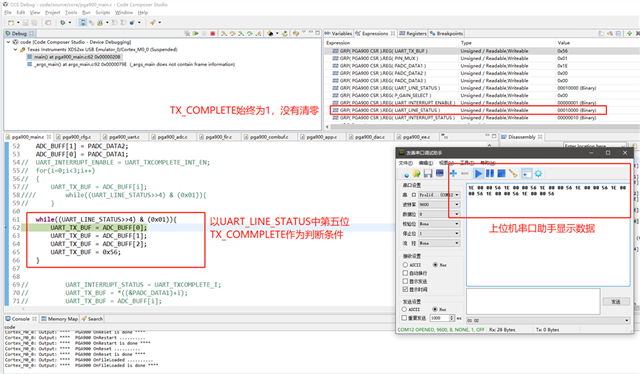Image resolution: width=640 pixels, height=374 pixels.
Task: Select ASCII receive mode radio button
Action: tap(405, 265)
